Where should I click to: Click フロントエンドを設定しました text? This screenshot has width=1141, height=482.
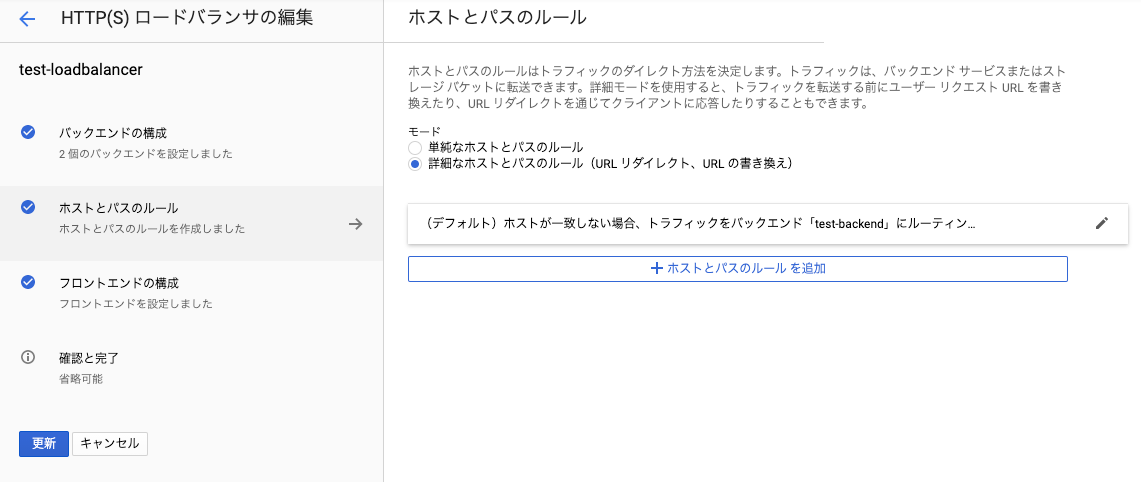(x=135, y=304)
